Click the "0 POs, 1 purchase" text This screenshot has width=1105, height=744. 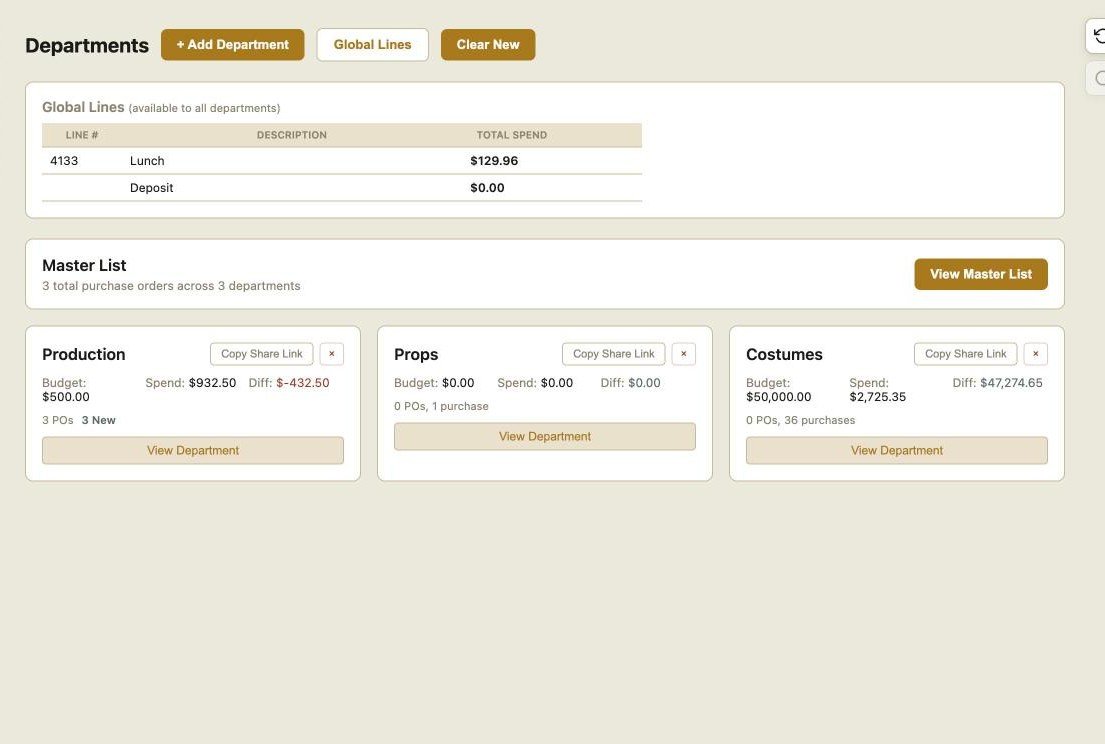click(x=441, y=406)
